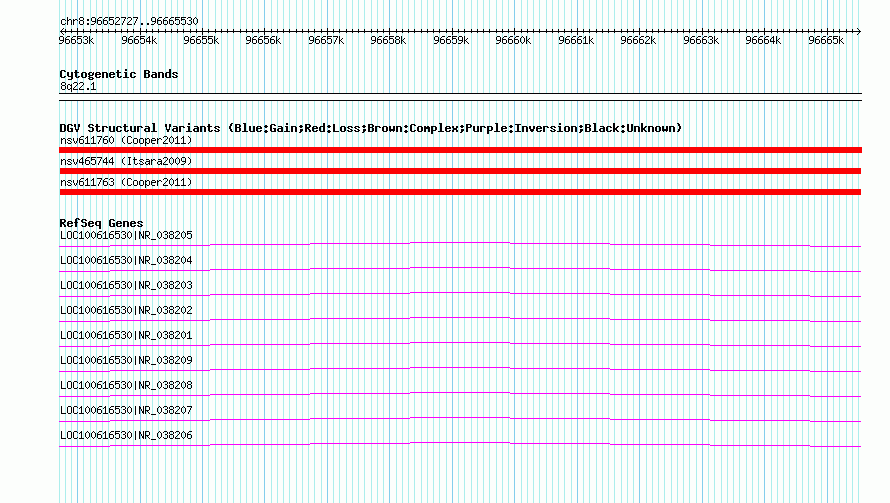The image size is (890, 503).
Task: Open the LOC100616530|NR_038206 transcript label
Action: pos(126,435)
